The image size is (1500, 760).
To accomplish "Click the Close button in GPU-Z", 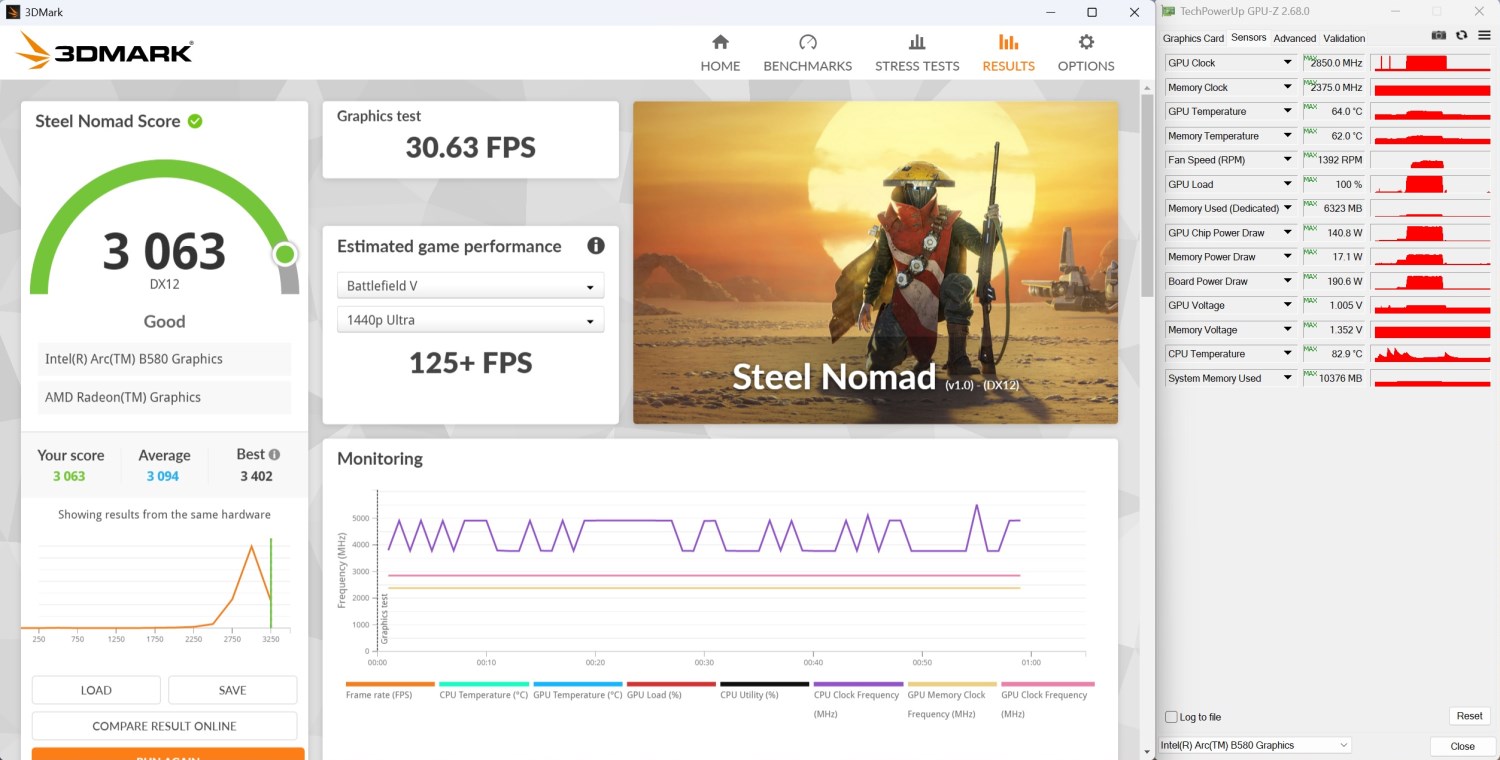I will tap(1463, 746).
